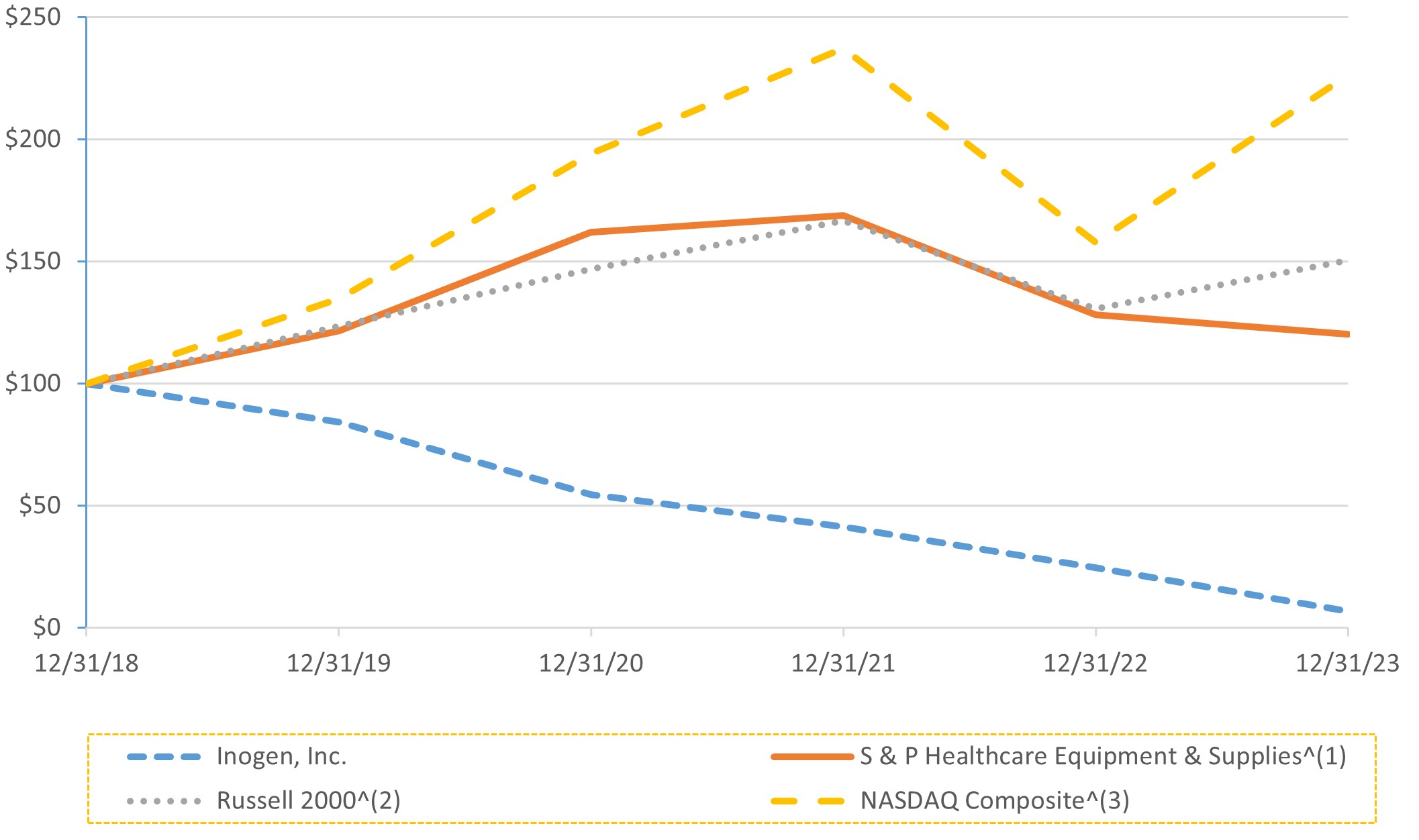
Task: Click the NASDAQ Composite peak at 12/31/21
Action: pyautogui.click(x=843, y=51)
